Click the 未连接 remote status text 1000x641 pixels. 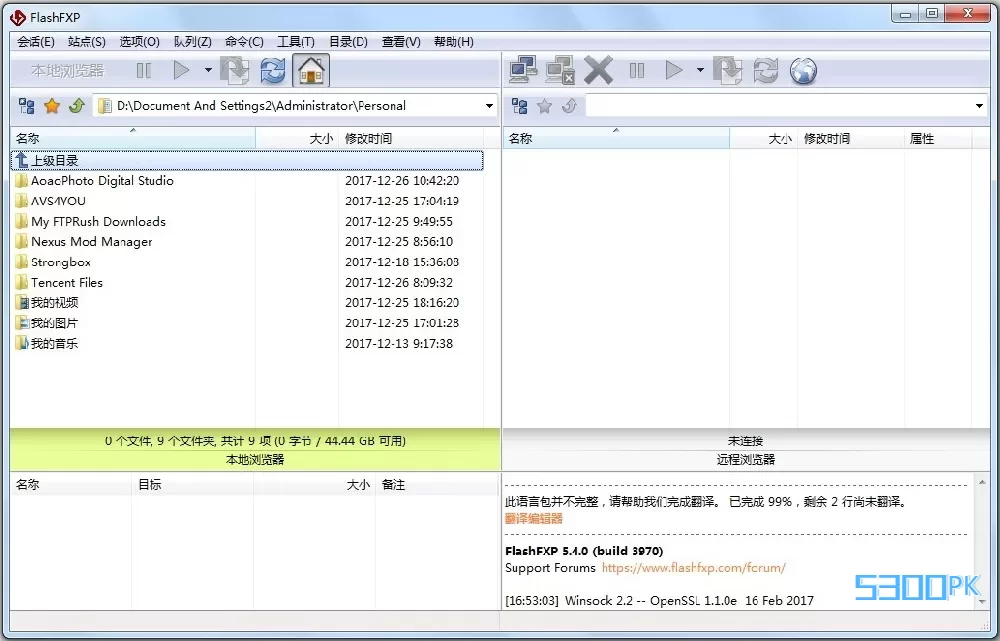[x=746, y=441]
